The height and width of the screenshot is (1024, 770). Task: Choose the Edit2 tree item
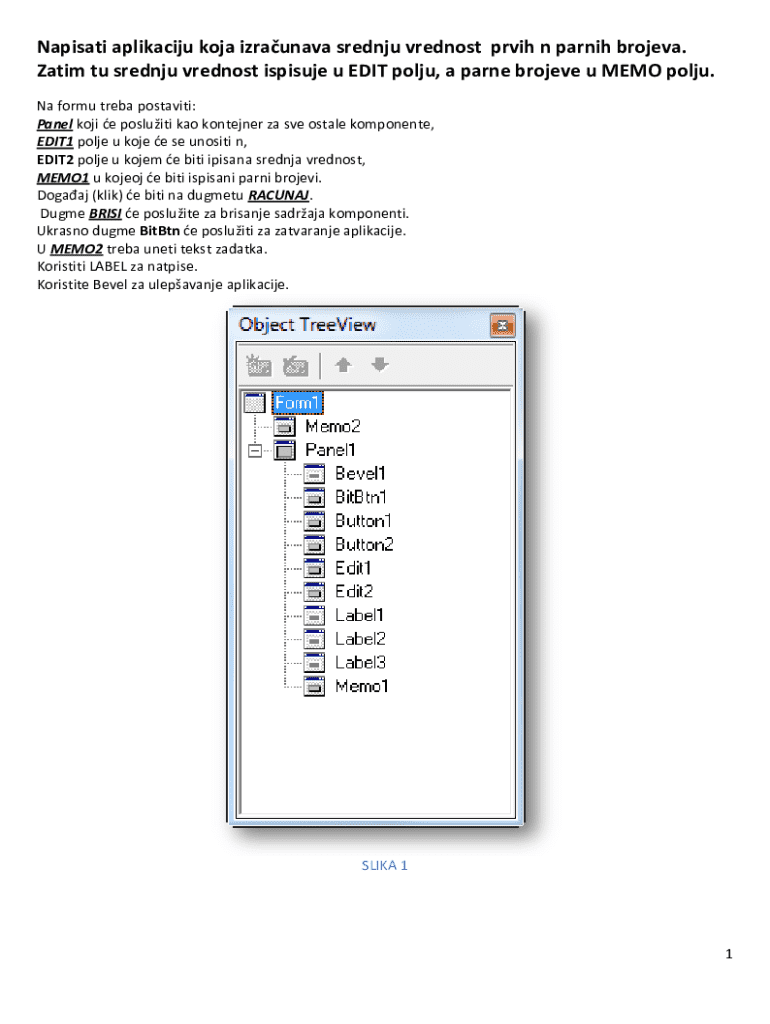[x=353, y=591]
